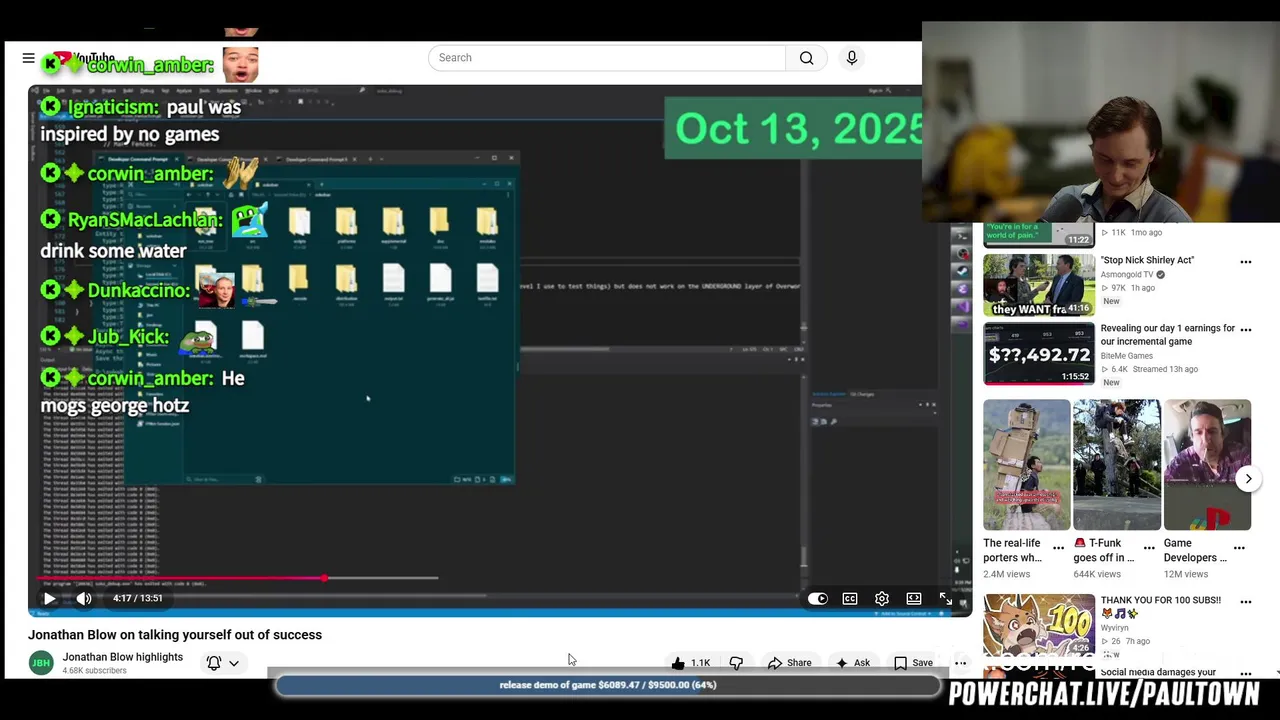
Task: Open the YouTube hamburger guide menu
Action: click(x=29, y=58)
